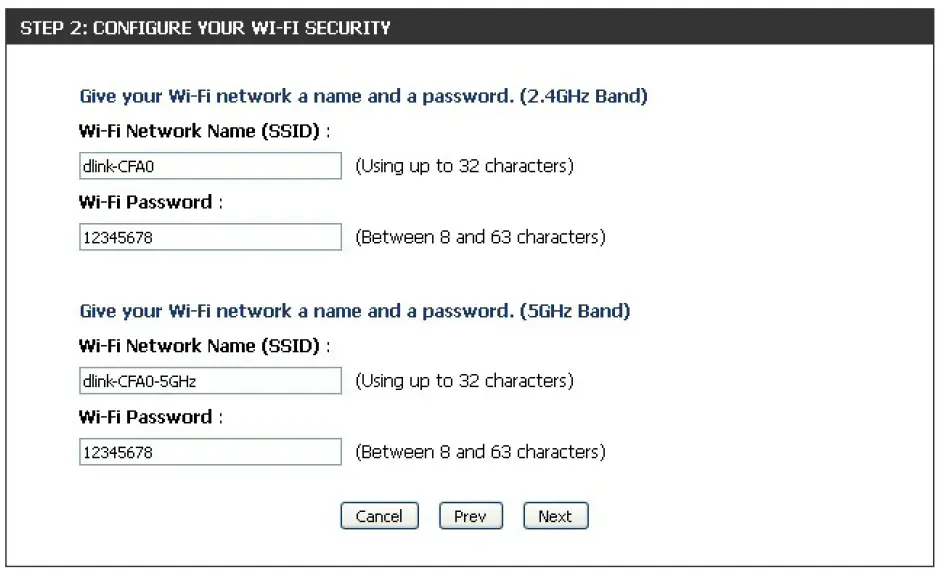Image resolution: width=942 pixels, height=572 pixels.
Task: Click the 2.4GHz 'Wi-Fi Network Name (SSID)' label
Action: 204,131
